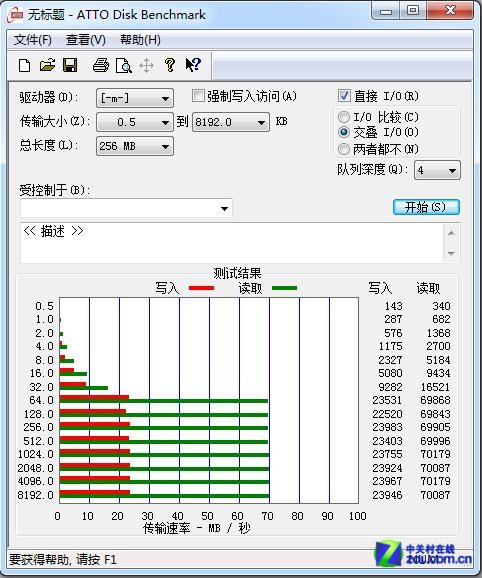Maximize the ATTO Disk Benchmark window
Image resolution: width=482 pixels, height=578 pixels.
412,11
